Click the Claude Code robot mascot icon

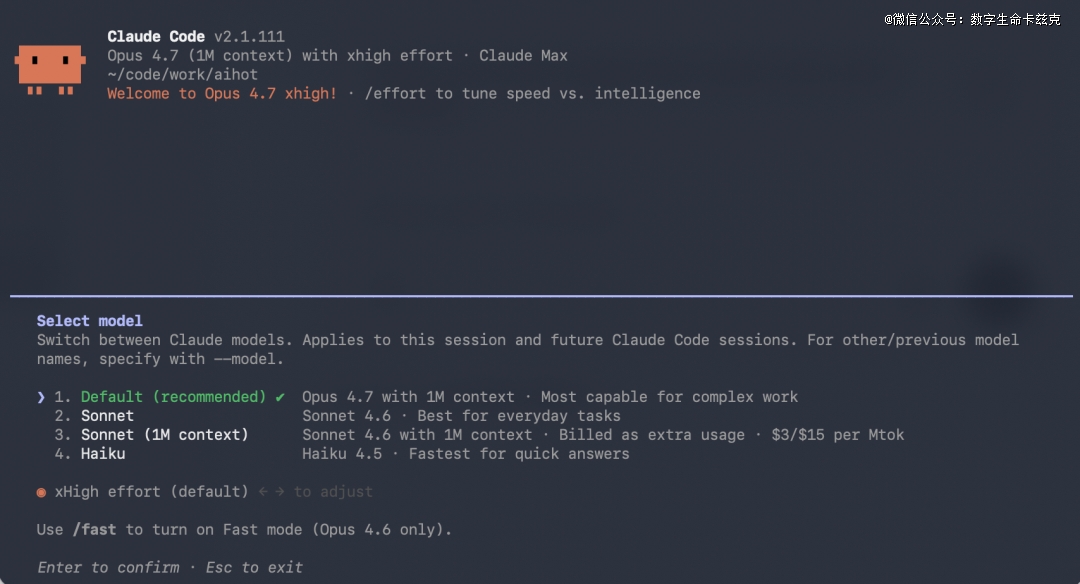pyautogui.click(x=49, y=68)
